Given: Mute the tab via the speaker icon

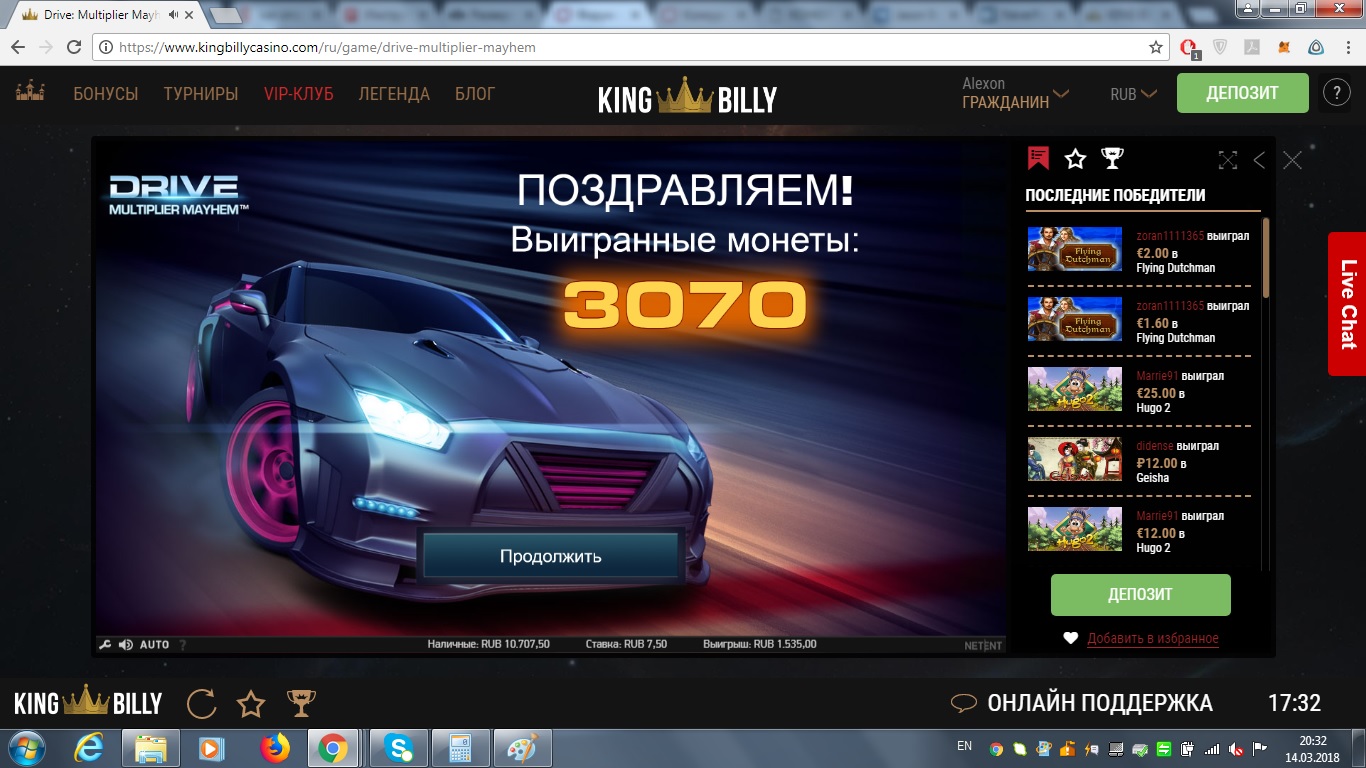Looking at the screenshot, I should point(175,15).
